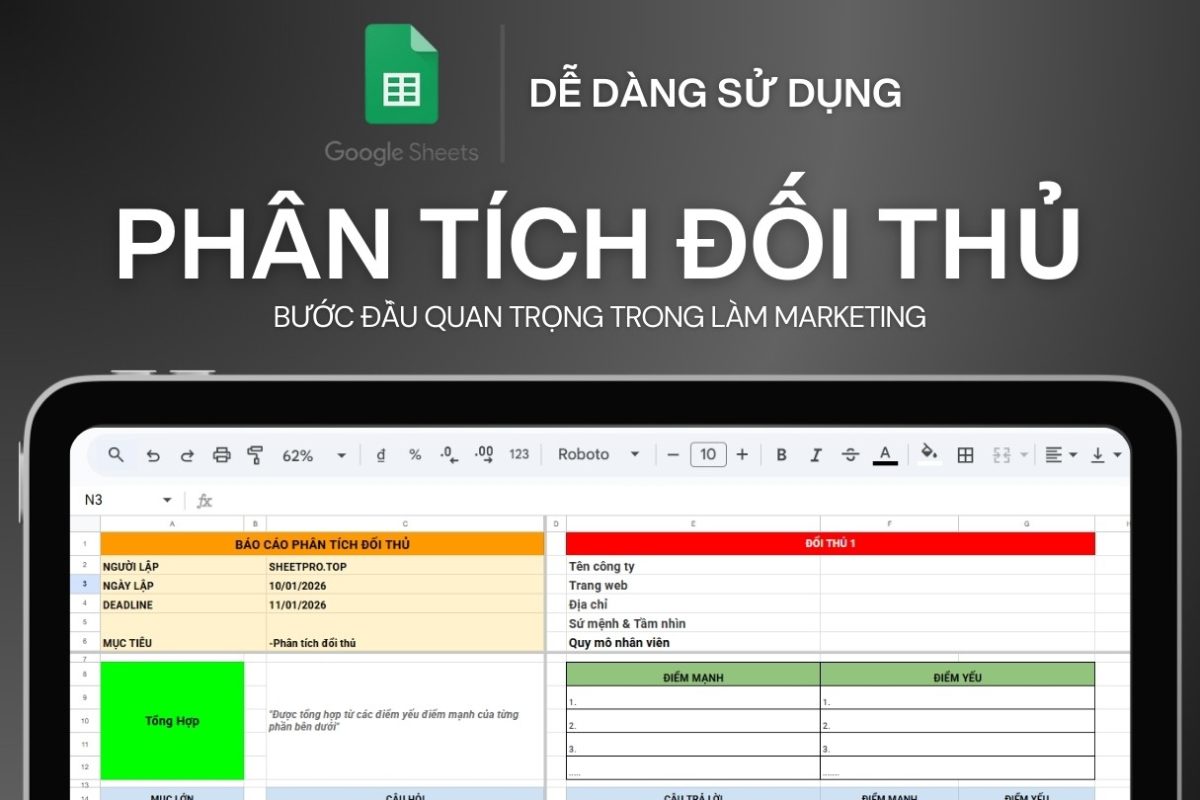
Task: Click the minus decrease font size button
Action: [x=673, y=455]
